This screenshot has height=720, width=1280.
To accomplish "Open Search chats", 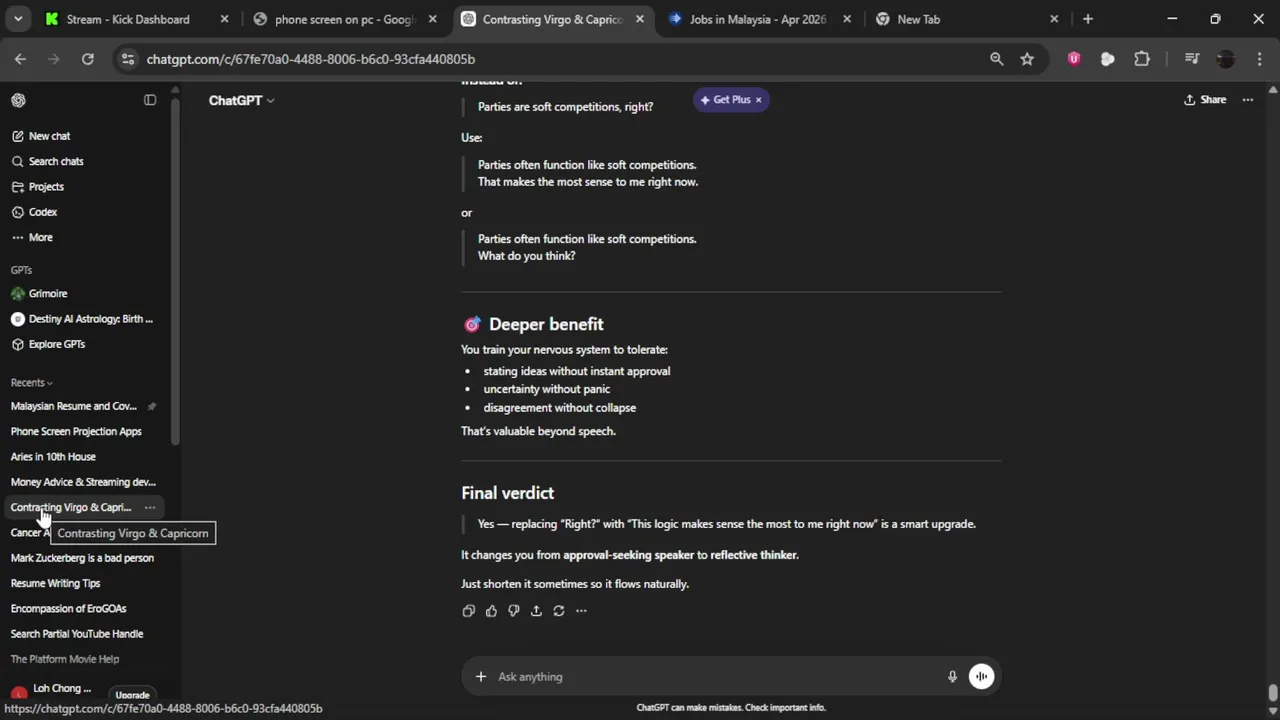I will click(56, 161).
